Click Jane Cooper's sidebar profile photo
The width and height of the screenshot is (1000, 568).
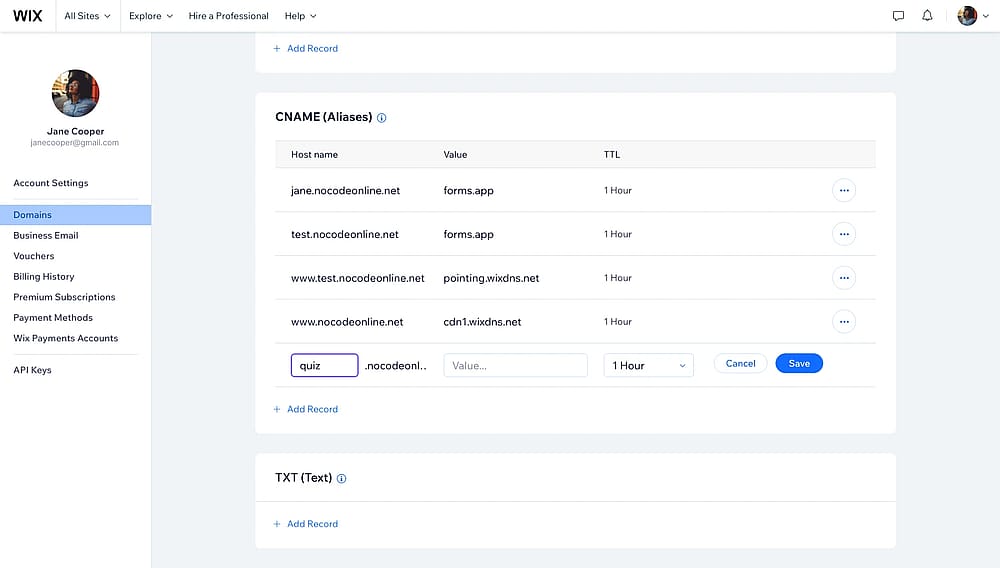(75, 93)
